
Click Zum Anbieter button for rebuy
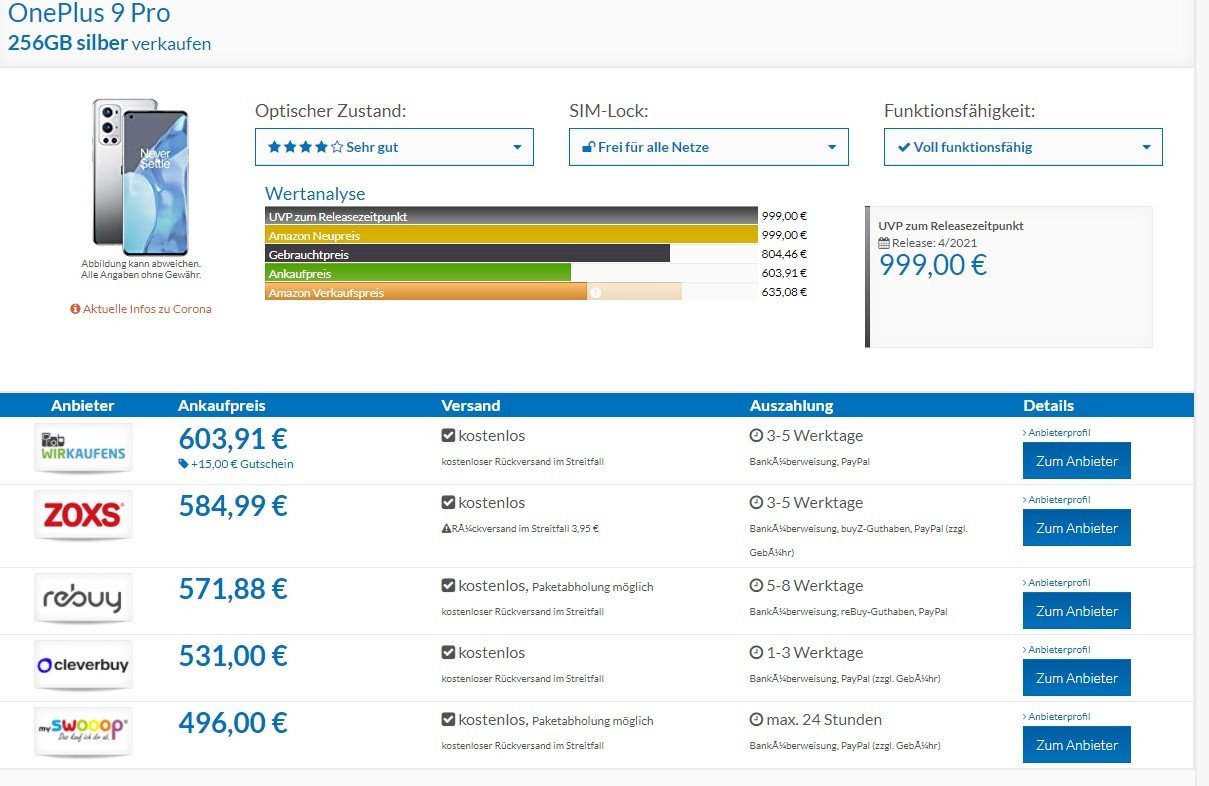click(x=1077, y=611)
